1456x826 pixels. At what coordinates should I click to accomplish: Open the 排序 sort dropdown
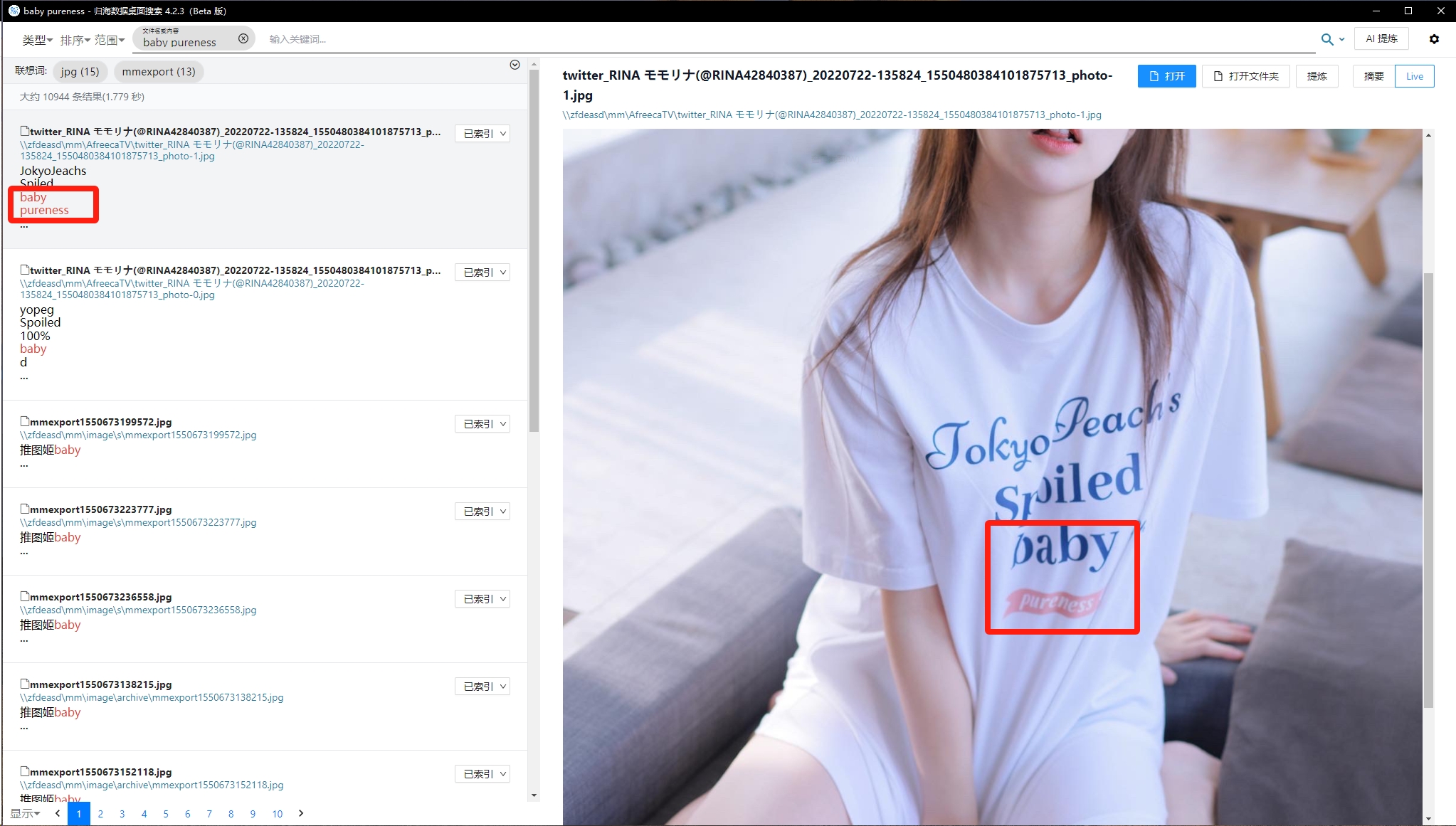(75, 40)
